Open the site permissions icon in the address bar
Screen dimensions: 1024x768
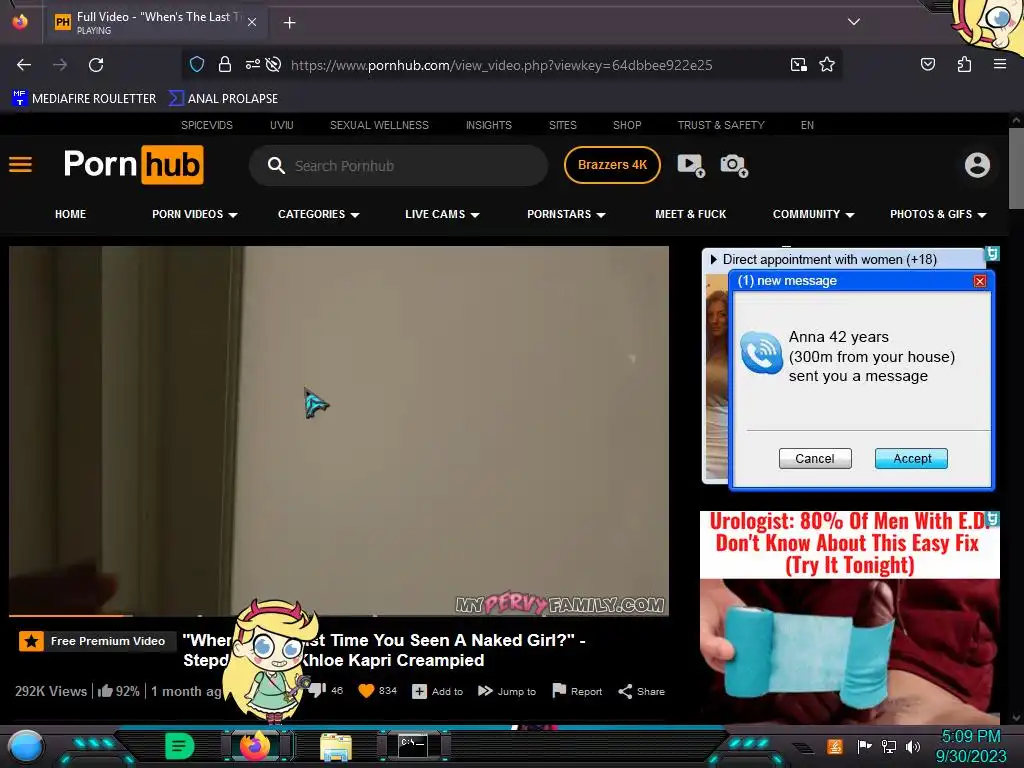[253, 64]
